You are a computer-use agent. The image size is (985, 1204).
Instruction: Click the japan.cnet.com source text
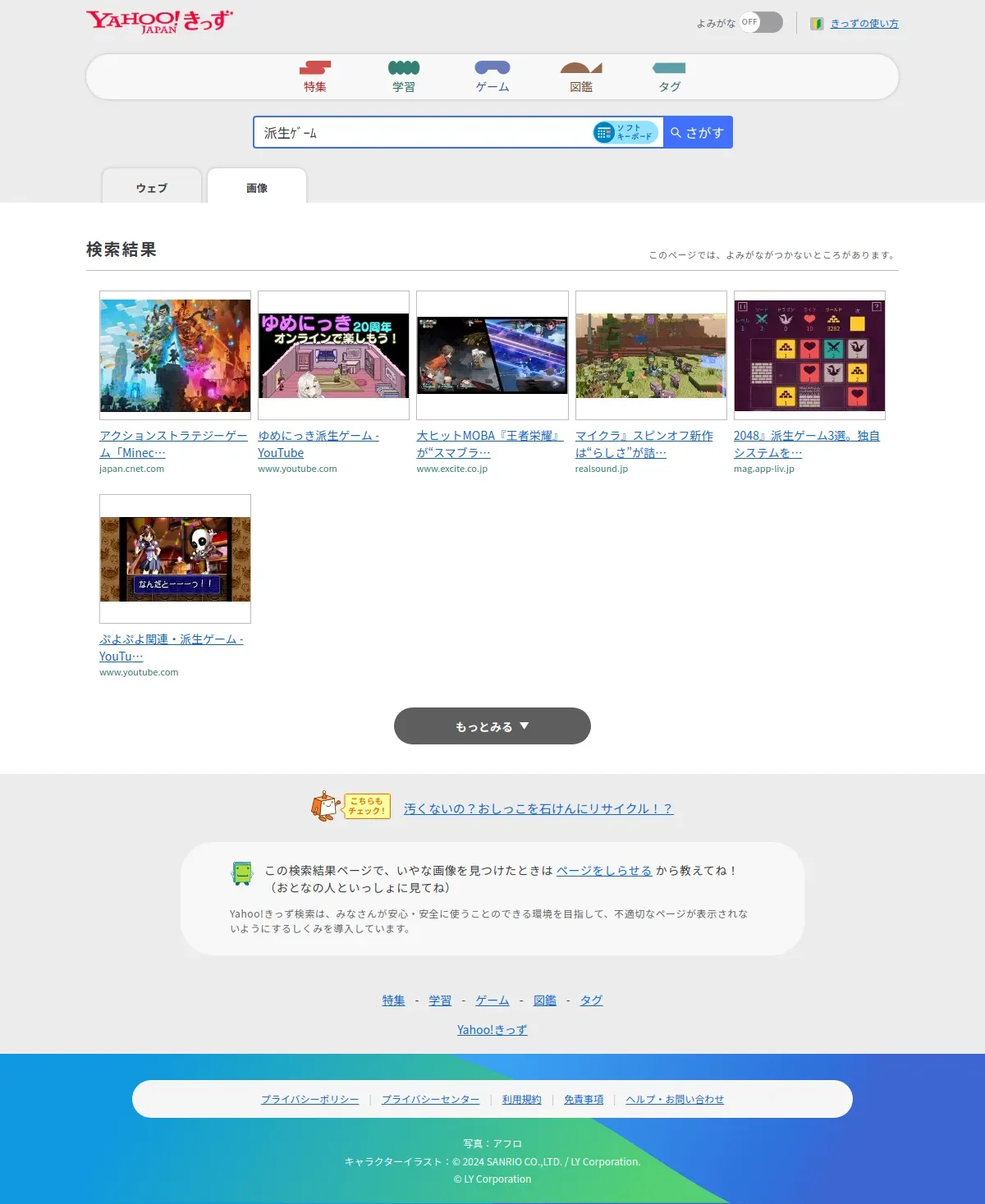[x=131, y=469]
